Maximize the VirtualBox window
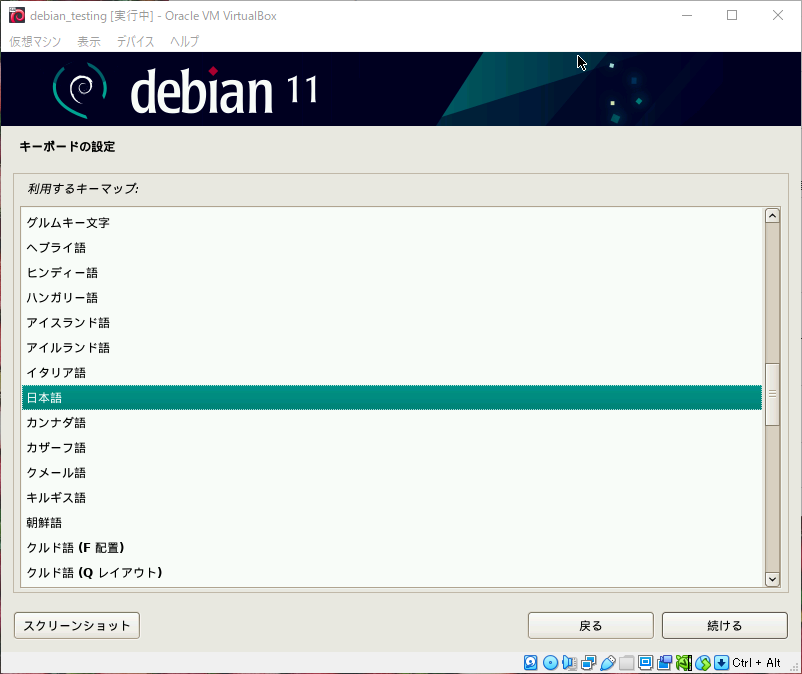The height and width of the screenshot is (674, 802). 732,15
